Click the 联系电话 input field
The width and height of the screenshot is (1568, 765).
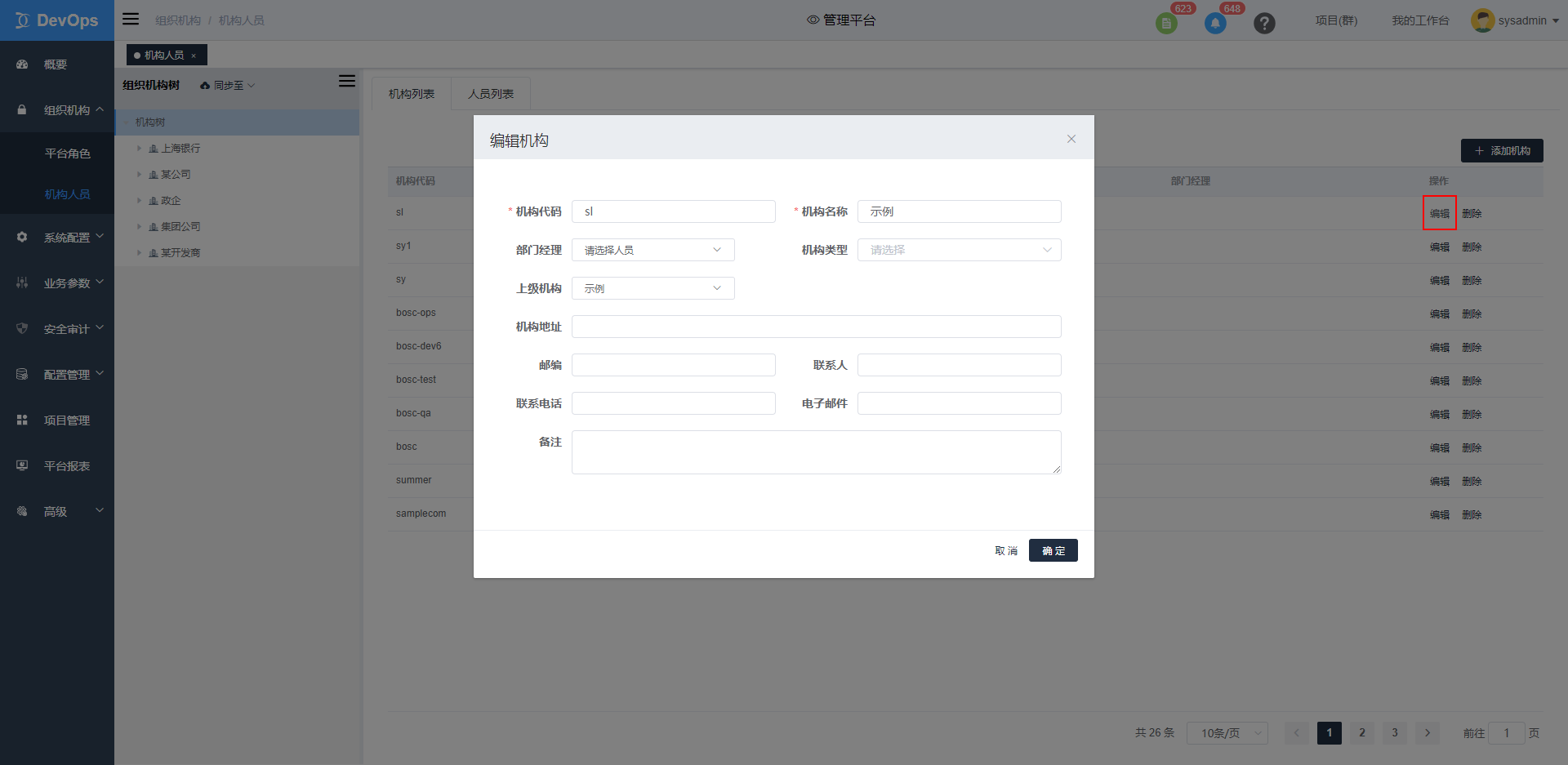tap(674, 403)
